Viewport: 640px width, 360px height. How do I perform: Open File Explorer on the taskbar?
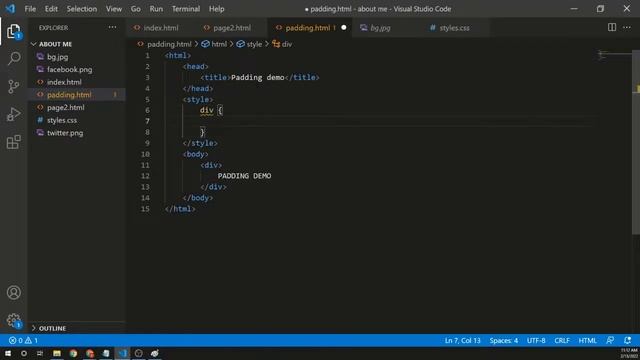tap(57, 353)
